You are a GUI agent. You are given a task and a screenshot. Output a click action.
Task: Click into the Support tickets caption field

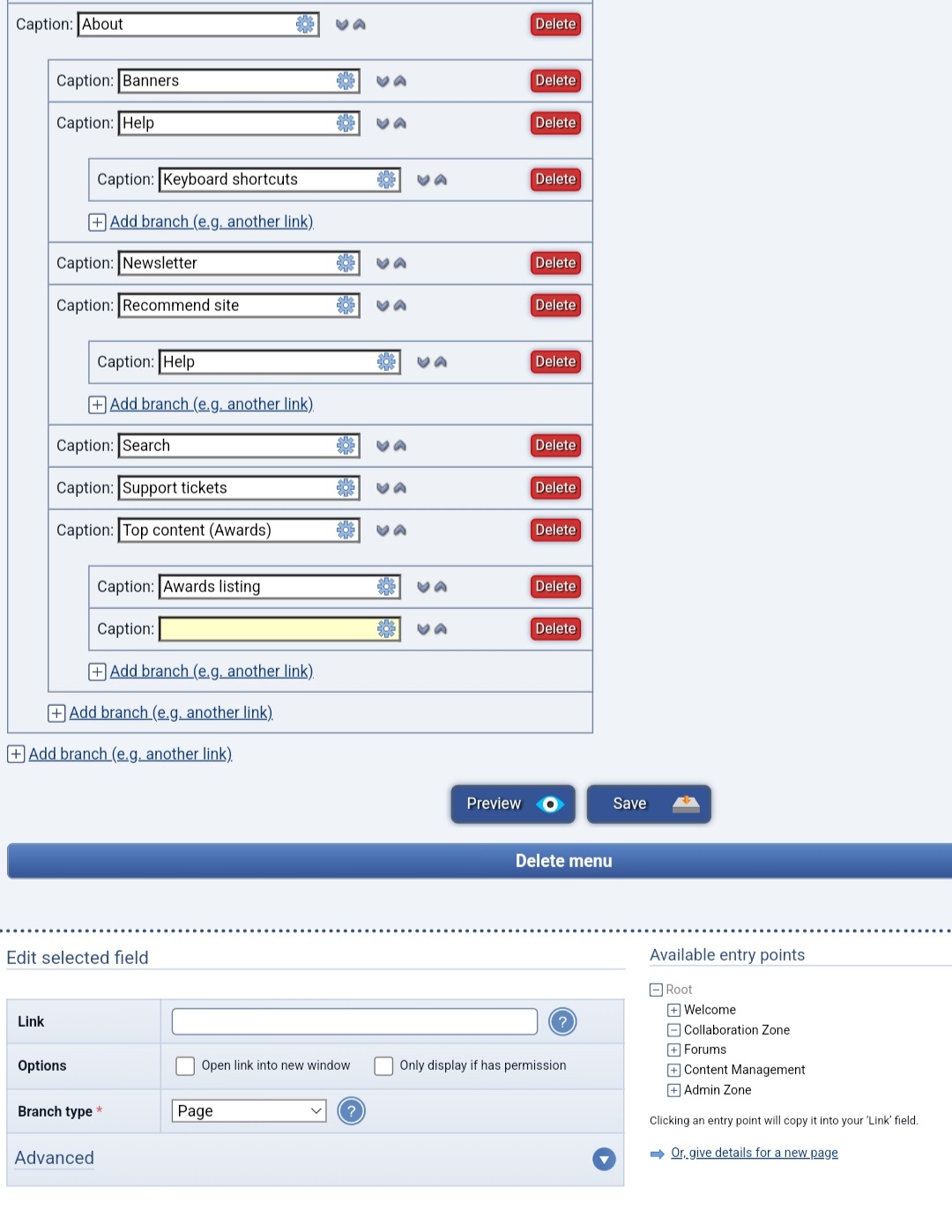click(239, 488)
